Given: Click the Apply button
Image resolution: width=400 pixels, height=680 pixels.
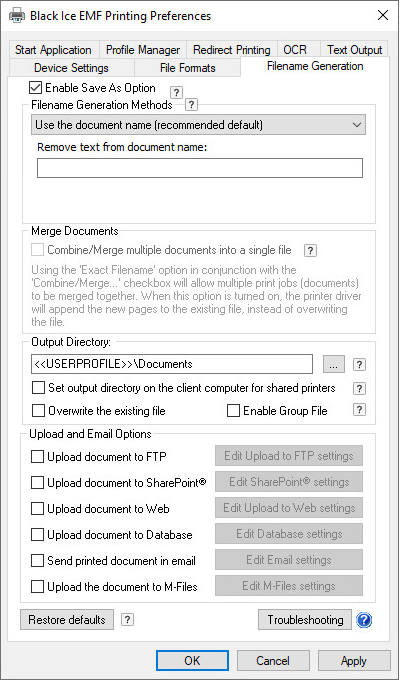Looking at the screenshot, I should [354, 661].
